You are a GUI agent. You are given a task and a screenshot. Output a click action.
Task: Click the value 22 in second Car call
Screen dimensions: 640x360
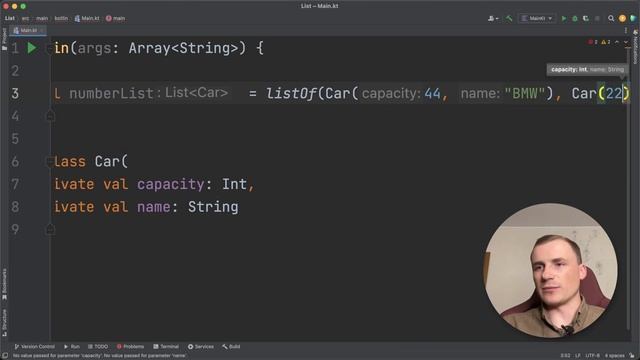tap(614, 93)
